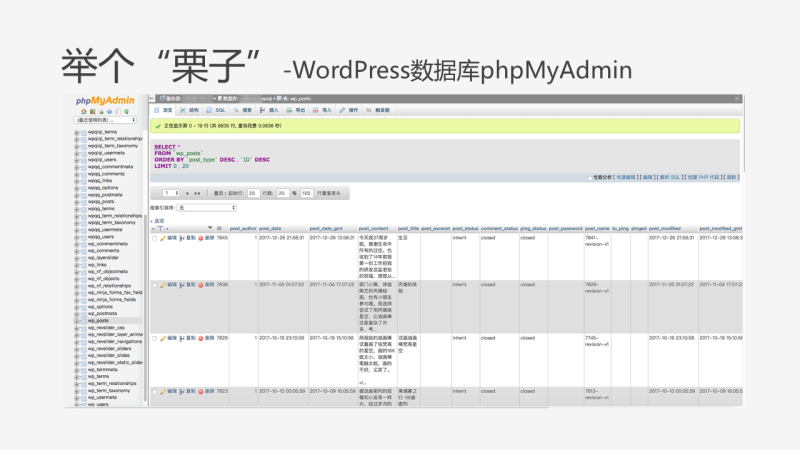Click red delete icon for row 7838

[201, 285]
